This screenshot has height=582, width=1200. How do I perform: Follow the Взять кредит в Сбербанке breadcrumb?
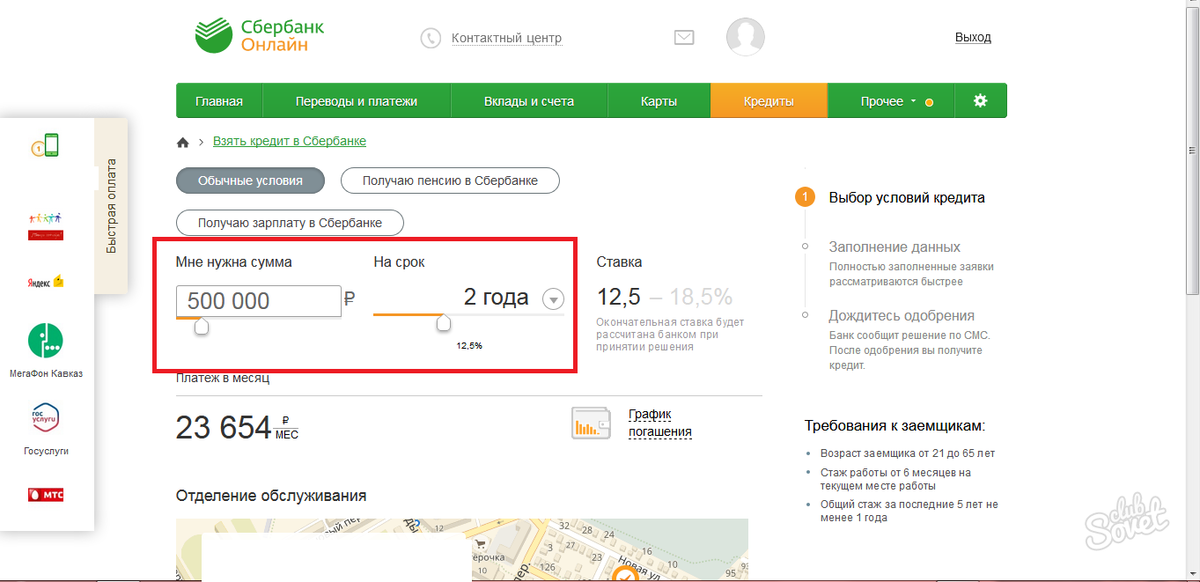tap(289, 141)
